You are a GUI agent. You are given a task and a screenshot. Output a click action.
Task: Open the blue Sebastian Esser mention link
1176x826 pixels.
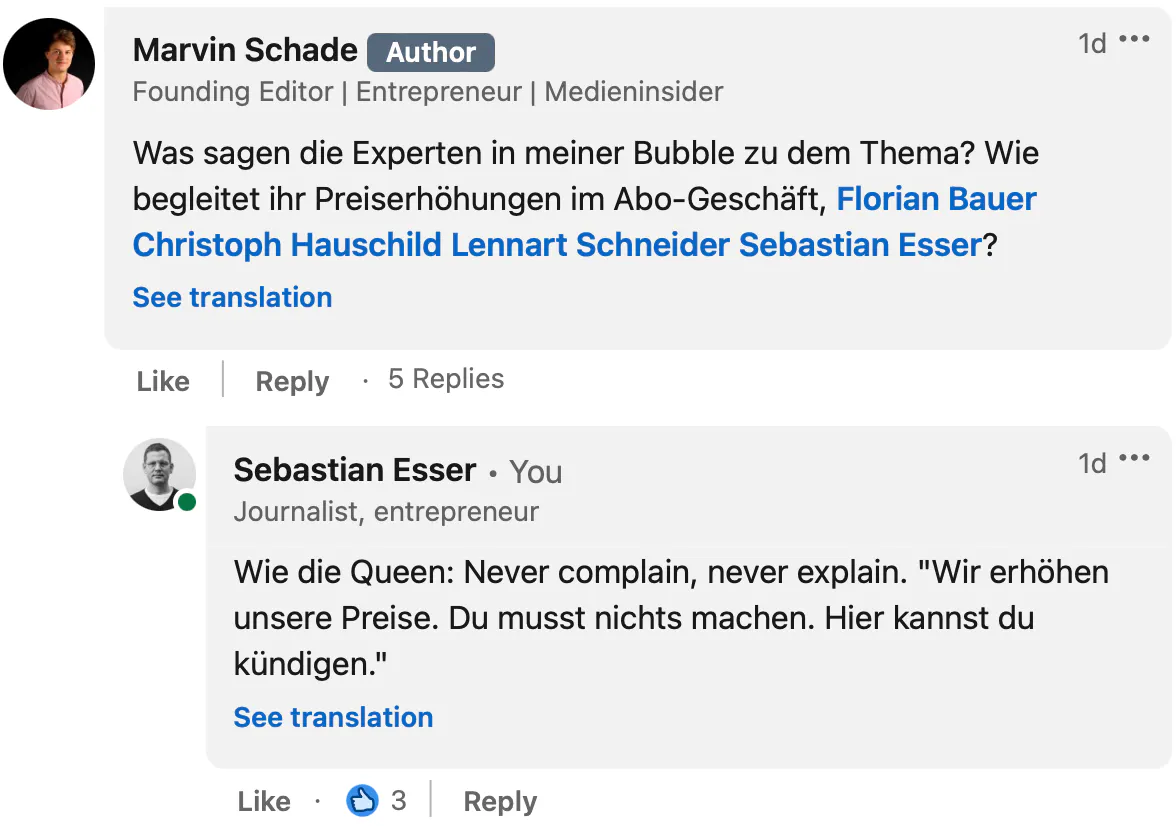860,245
